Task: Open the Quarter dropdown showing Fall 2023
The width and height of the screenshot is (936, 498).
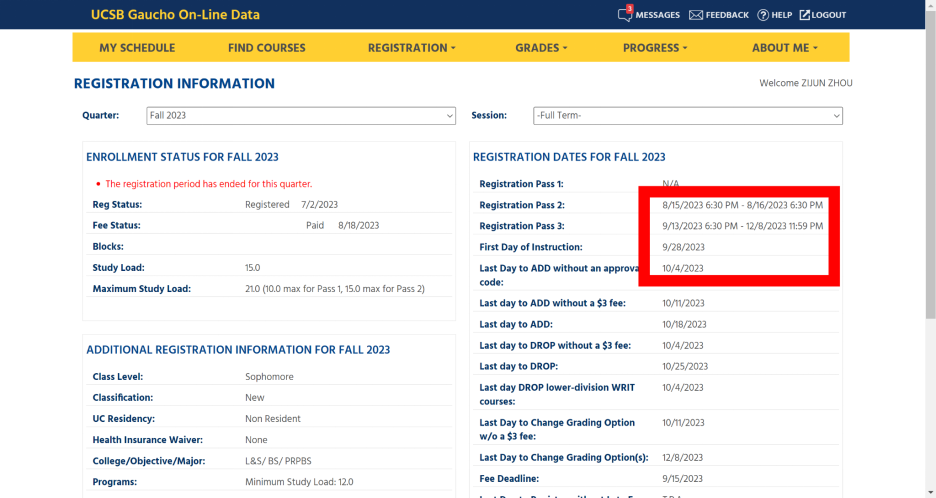Action: (x=301, y=115)
